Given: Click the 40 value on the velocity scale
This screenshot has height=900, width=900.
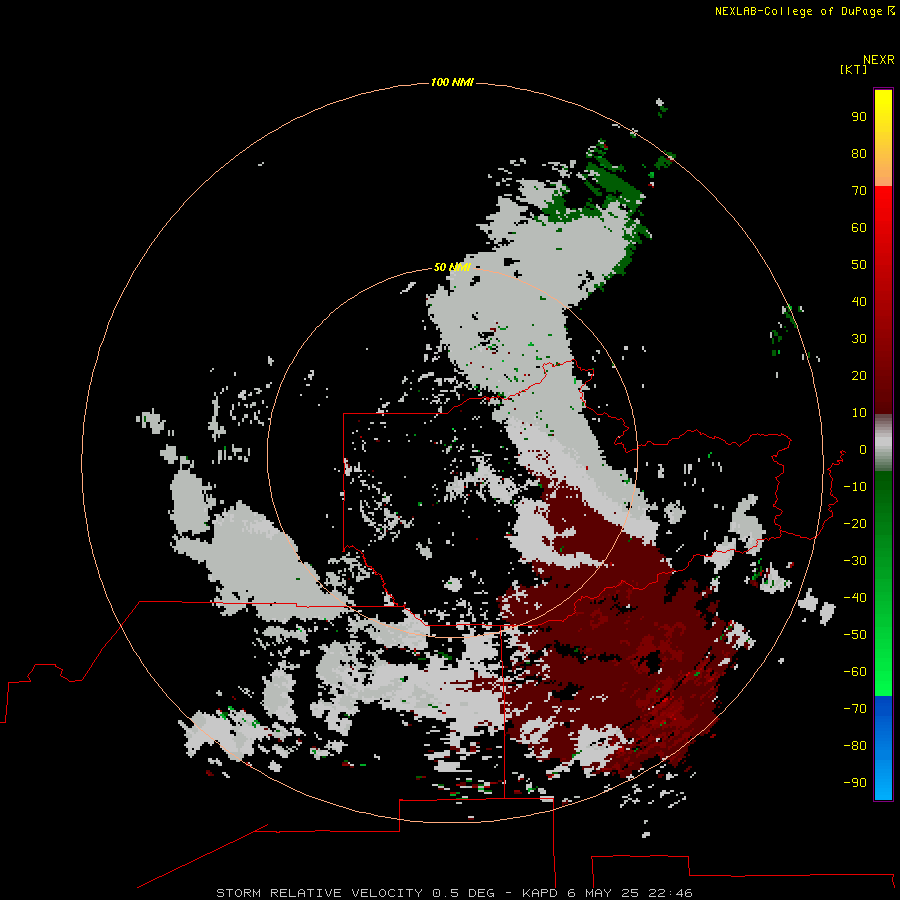Looking at the screenshot, I should tap(859, 301).
